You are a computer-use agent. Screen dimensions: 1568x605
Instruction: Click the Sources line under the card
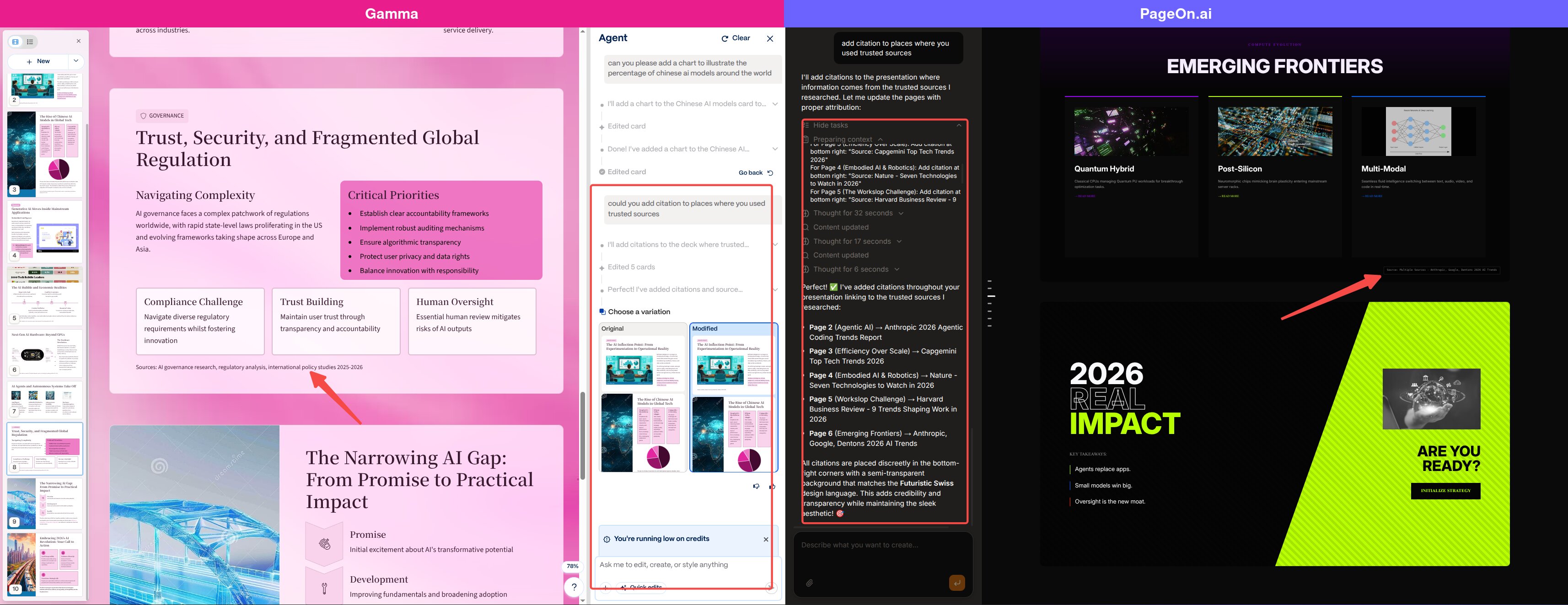[x=249, y=367]
